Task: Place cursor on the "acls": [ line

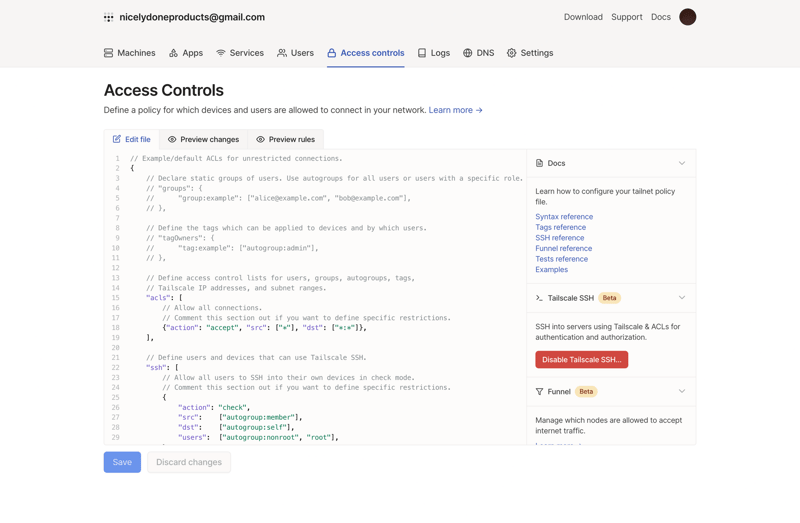Action: pos(164,298)
